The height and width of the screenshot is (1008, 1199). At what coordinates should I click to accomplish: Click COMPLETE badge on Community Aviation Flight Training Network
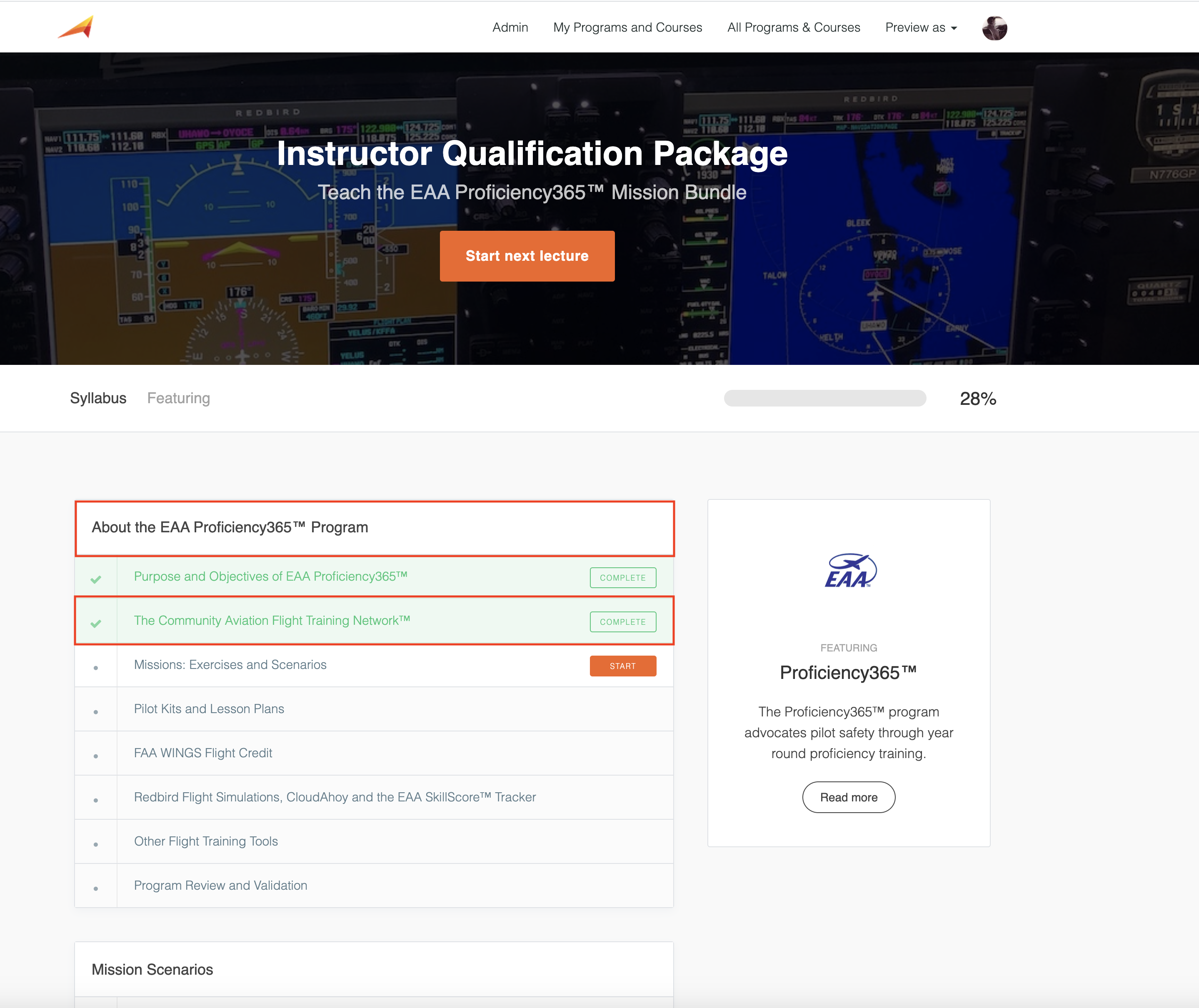(622, 621)
